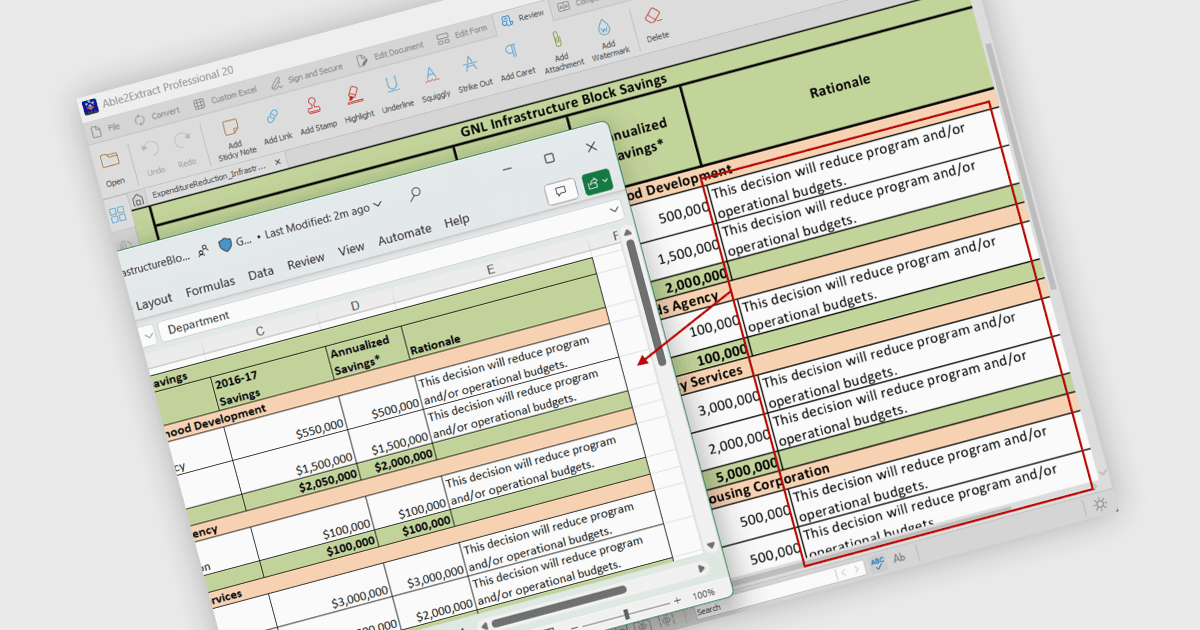Open the Formulas tab in Excel
The height and width of the screenshot is (630, 1200).
210,286
